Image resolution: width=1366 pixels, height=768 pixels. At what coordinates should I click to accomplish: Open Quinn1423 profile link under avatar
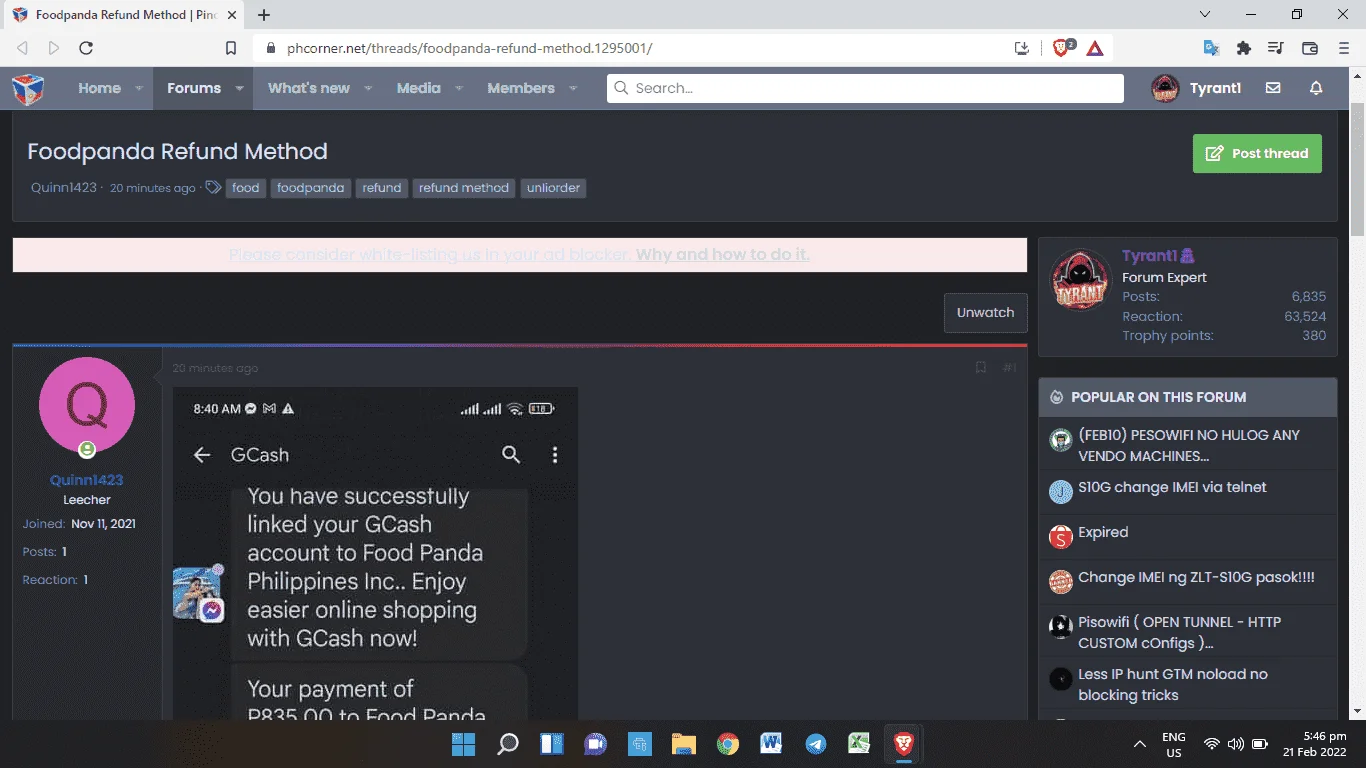pyautogui.click(x=87, y=480)
